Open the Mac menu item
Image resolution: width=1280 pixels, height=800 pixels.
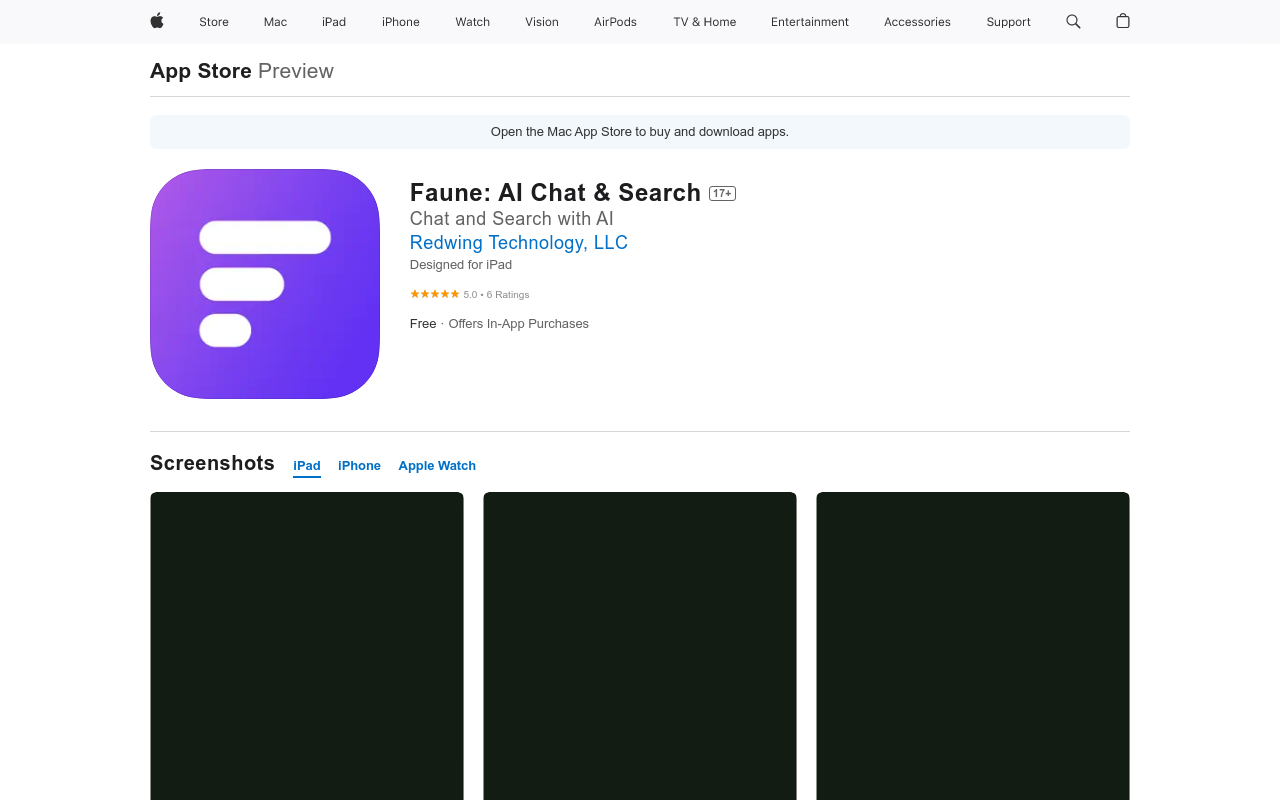(275, 22)
